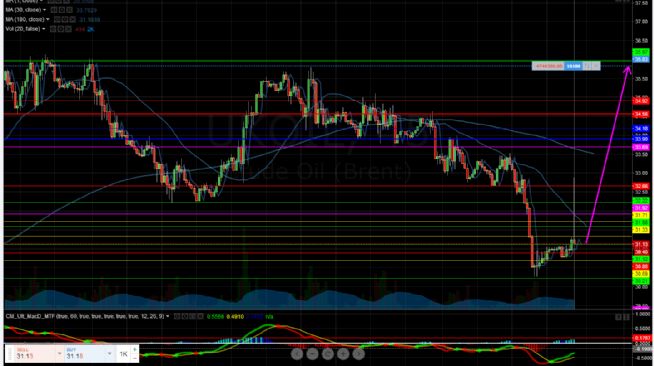Zoom in the chart with the plus circle

click(343, 354)
